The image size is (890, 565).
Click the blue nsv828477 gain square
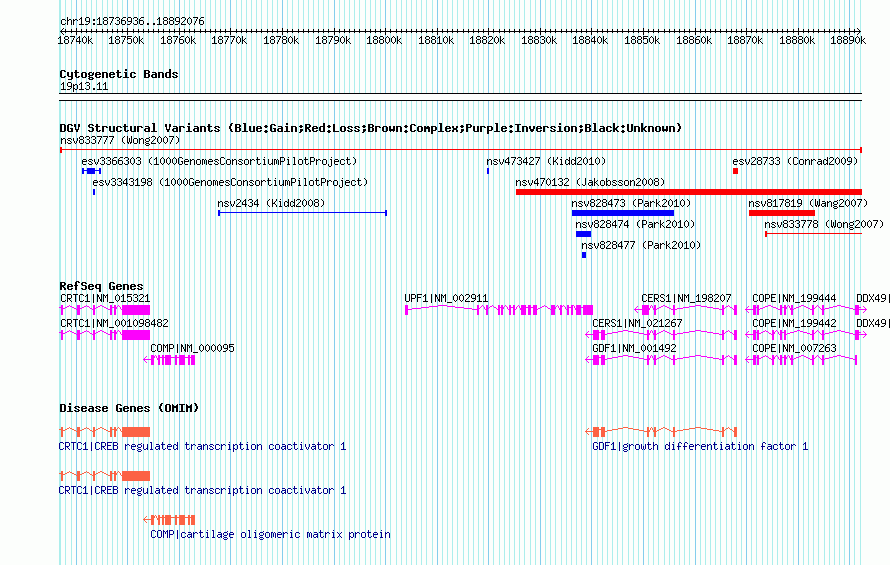[x=584, y=255]
